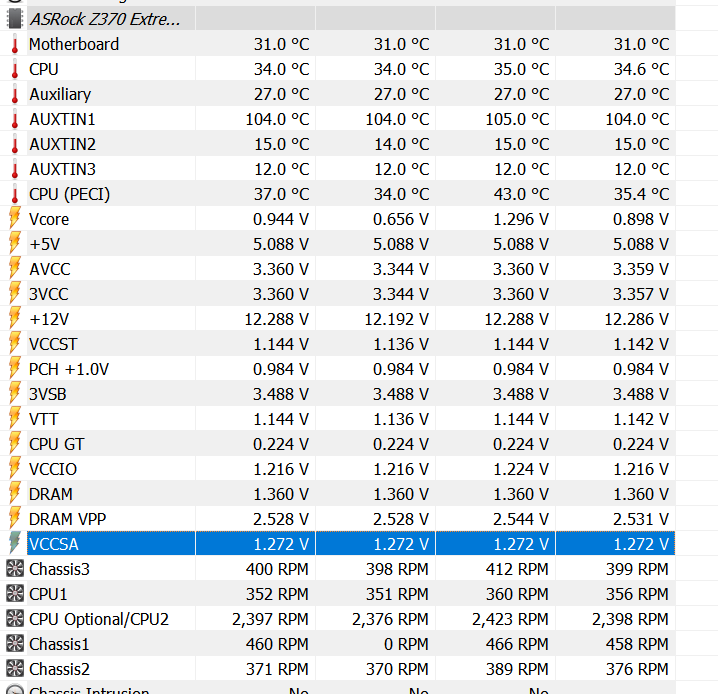Click the lightning bolt icon beside DRAM VPP

point(15,518)
